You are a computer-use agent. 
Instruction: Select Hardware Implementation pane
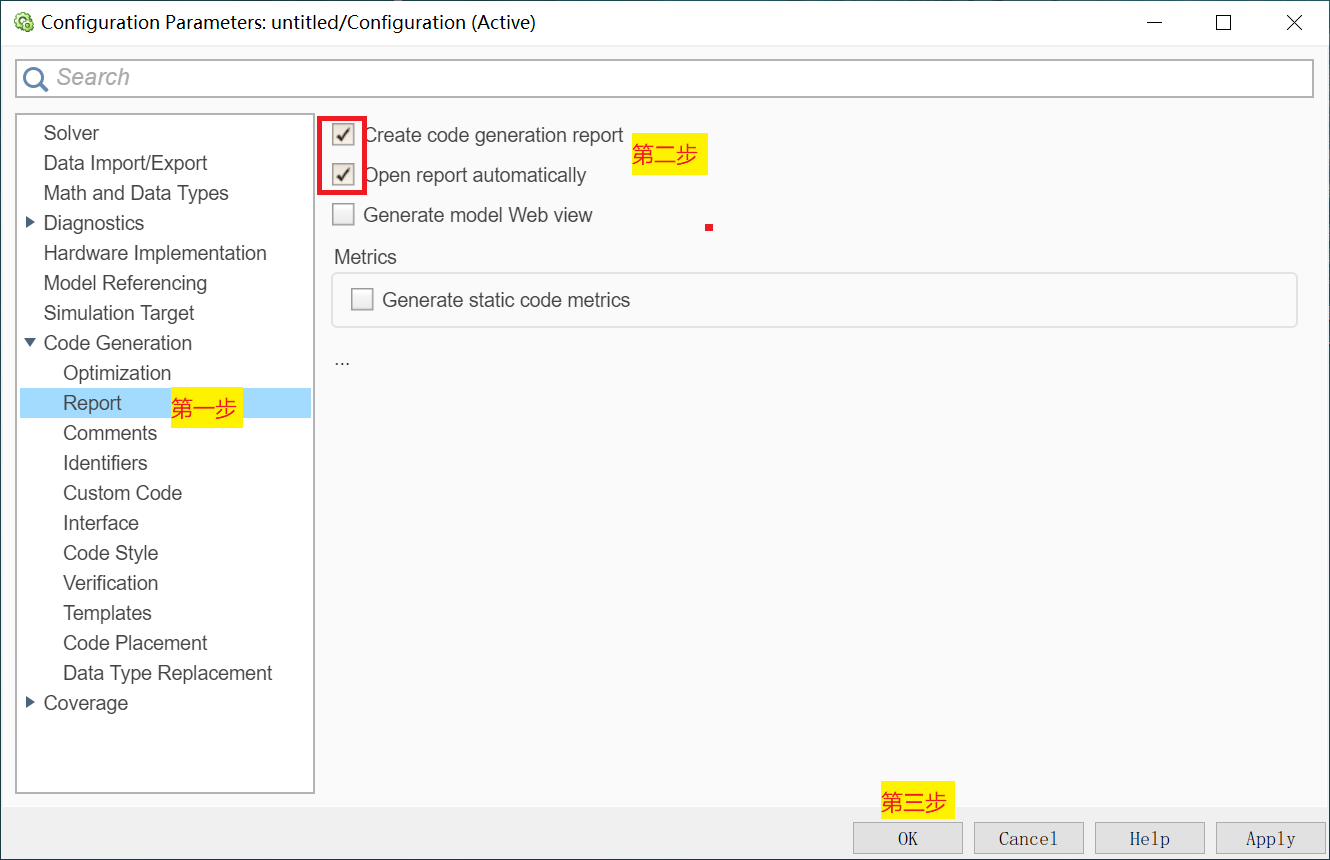tap(155, 253)
